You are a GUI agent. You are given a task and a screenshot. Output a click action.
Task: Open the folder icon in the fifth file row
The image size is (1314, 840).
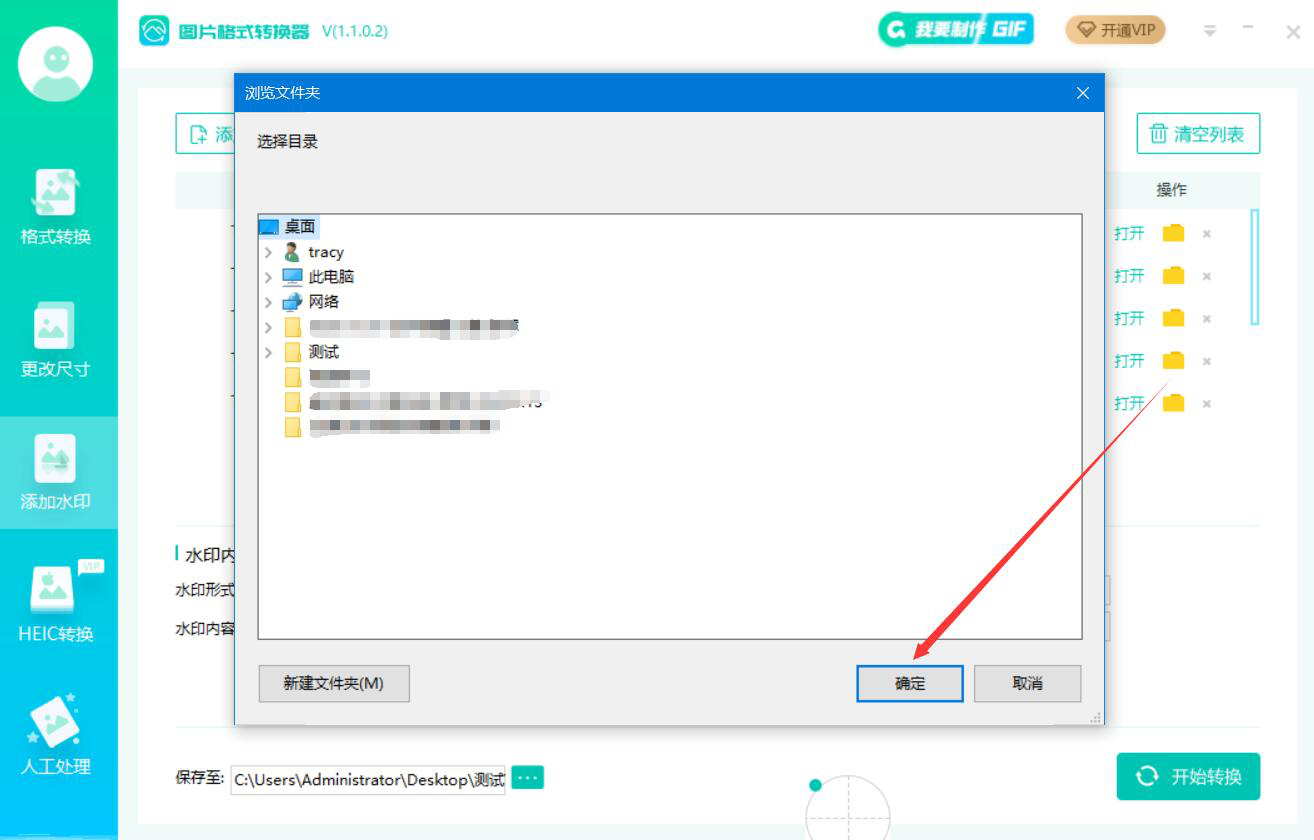[1173, 403]
